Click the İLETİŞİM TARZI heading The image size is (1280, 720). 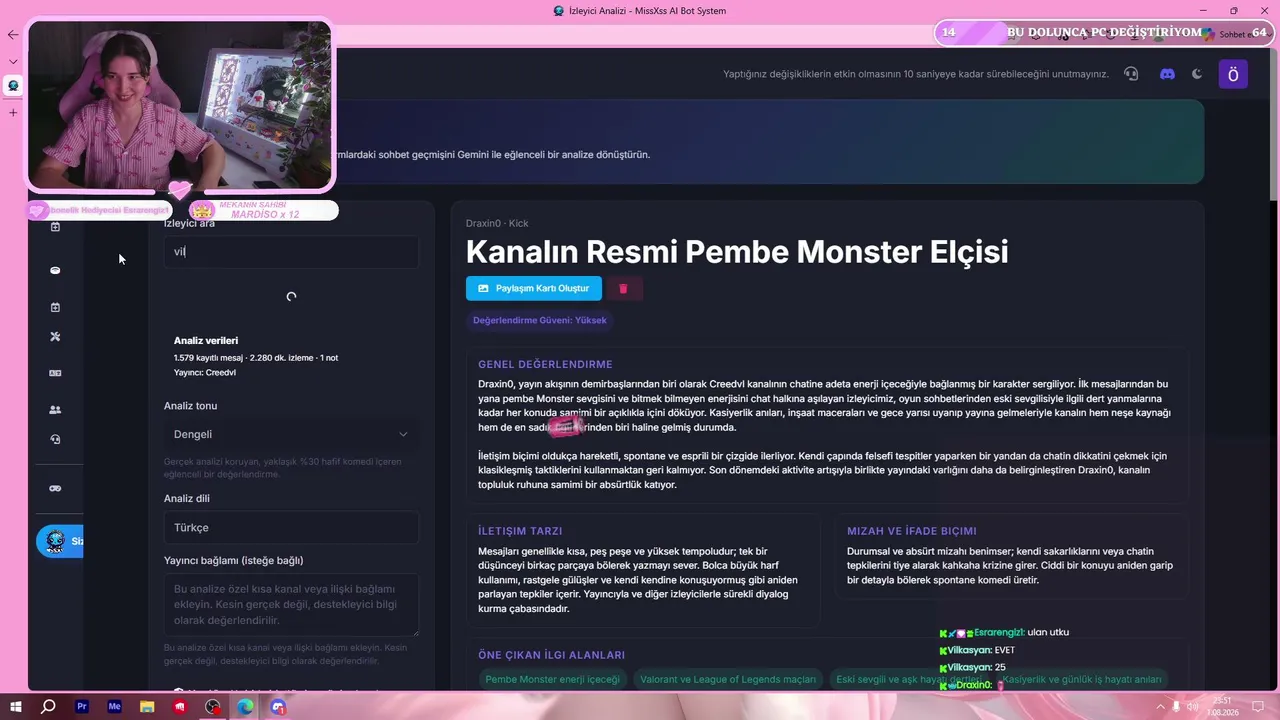point(520,531)
